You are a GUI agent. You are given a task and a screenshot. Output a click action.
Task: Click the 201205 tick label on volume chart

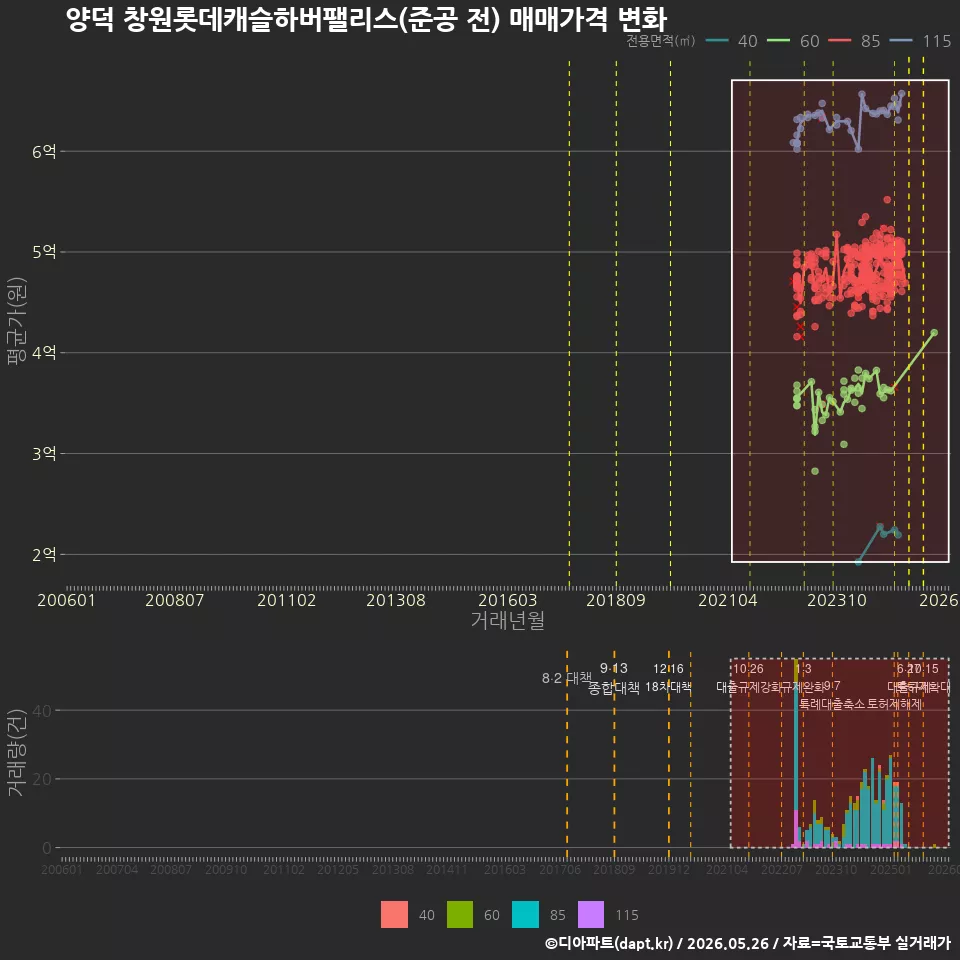click(338, 869)
